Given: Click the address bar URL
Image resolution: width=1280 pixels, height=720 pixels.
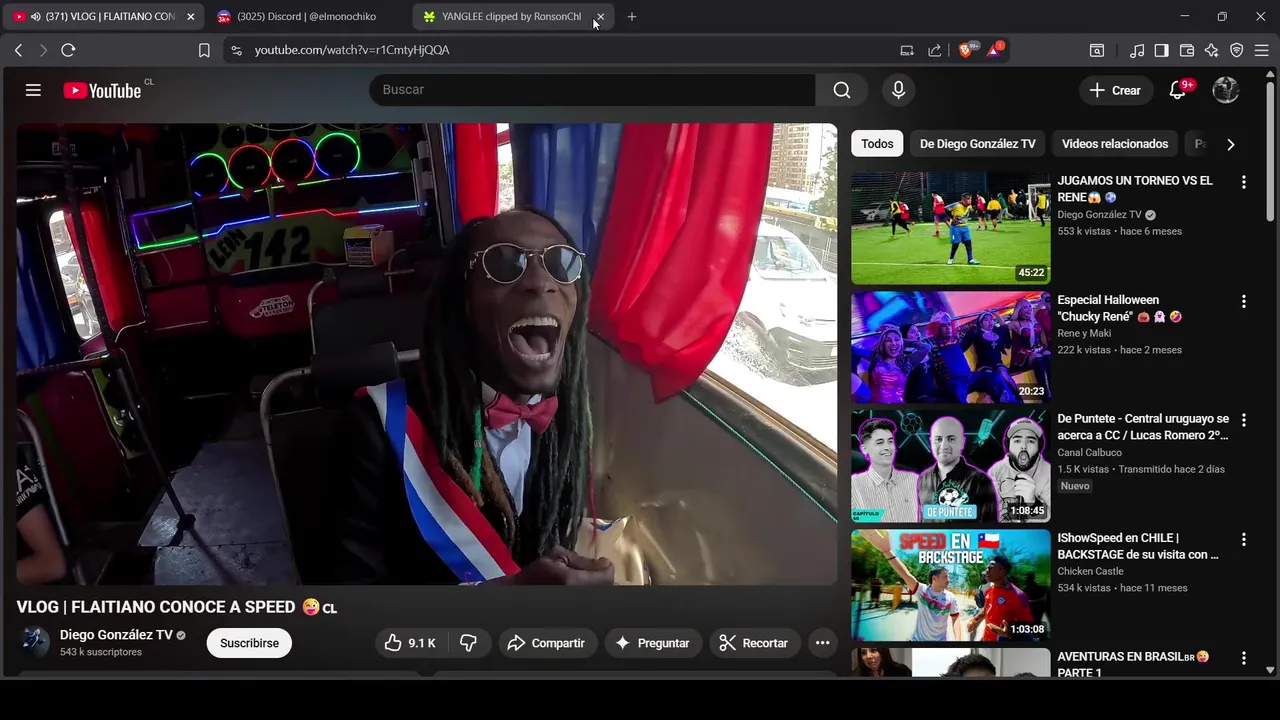Looking at the screenshot, I should [352, 50].
